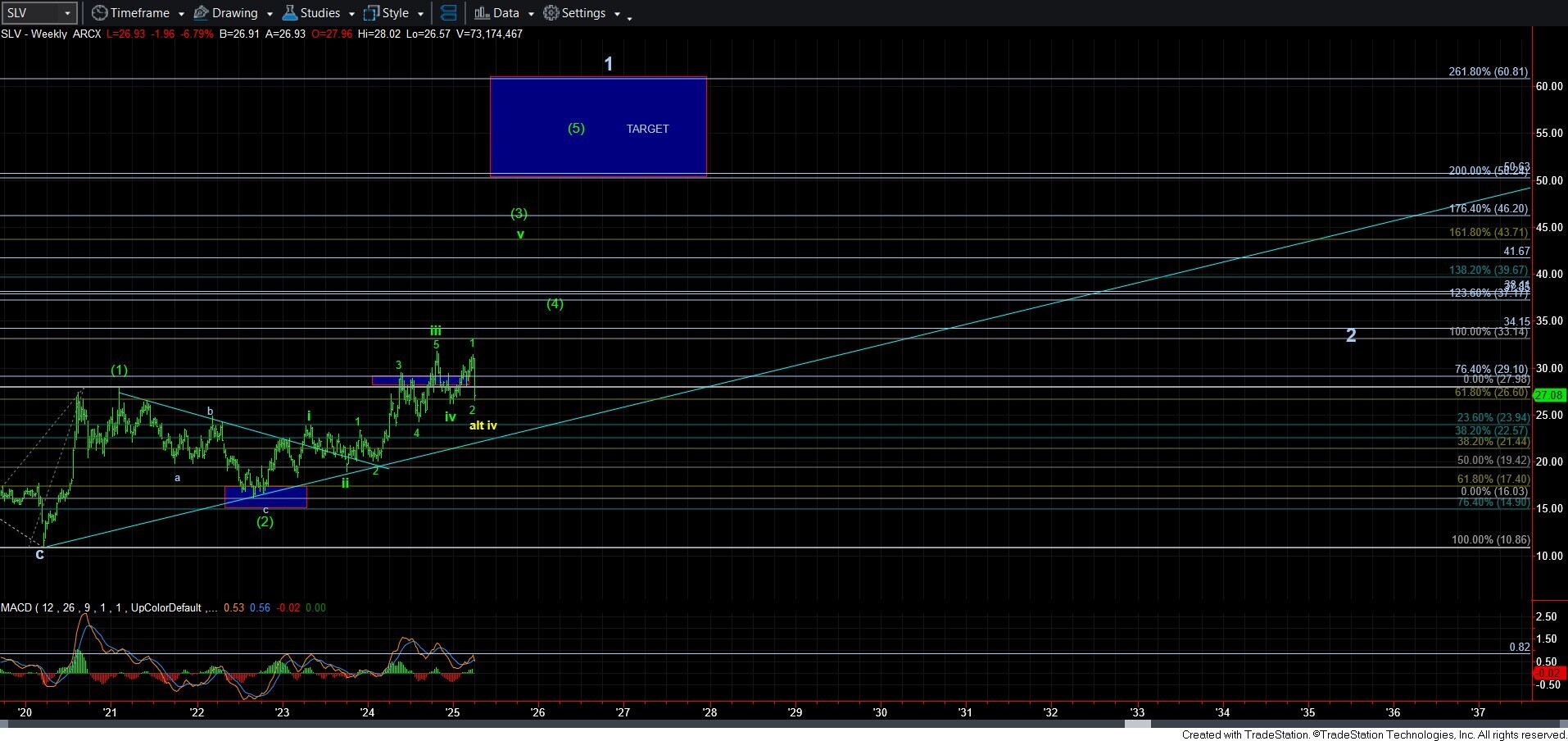Open the Data menu label
Image resolution: width=1568 pixels, height=741 pixels.
point(505,13)
